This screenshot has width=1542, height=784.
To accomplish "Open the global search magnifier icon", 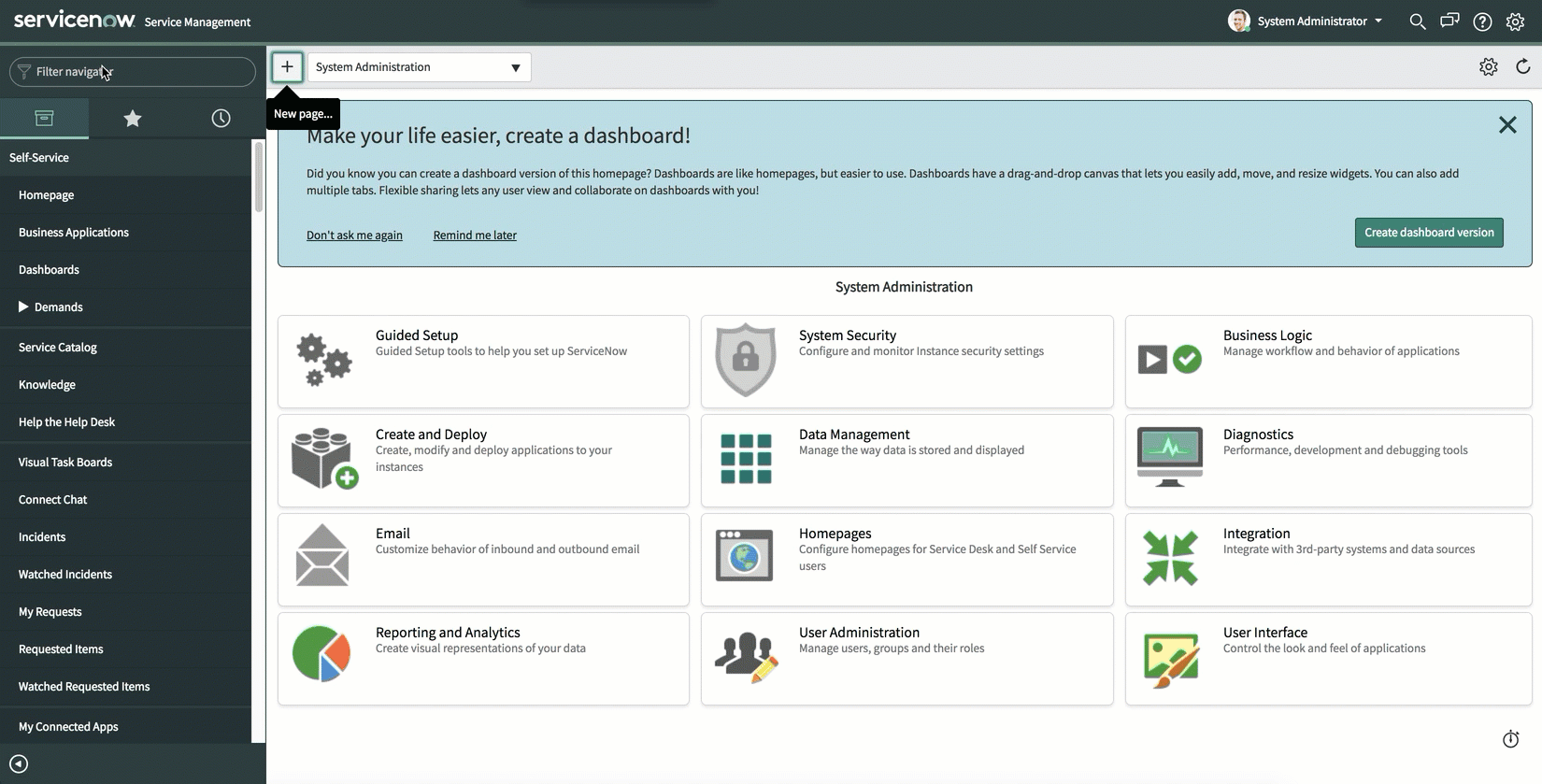I will pyautogui.click(x=1418, y=21).
